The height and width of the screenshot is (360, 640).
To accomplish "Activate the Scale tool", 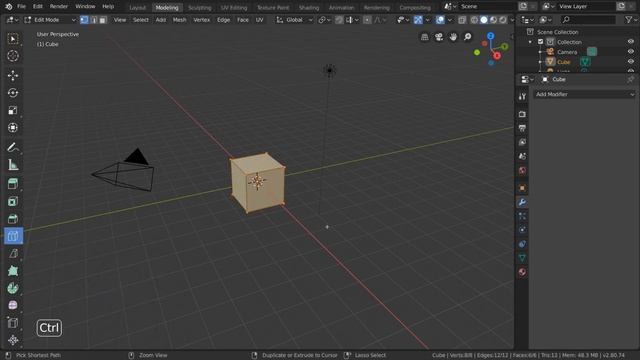I will 13,111.
